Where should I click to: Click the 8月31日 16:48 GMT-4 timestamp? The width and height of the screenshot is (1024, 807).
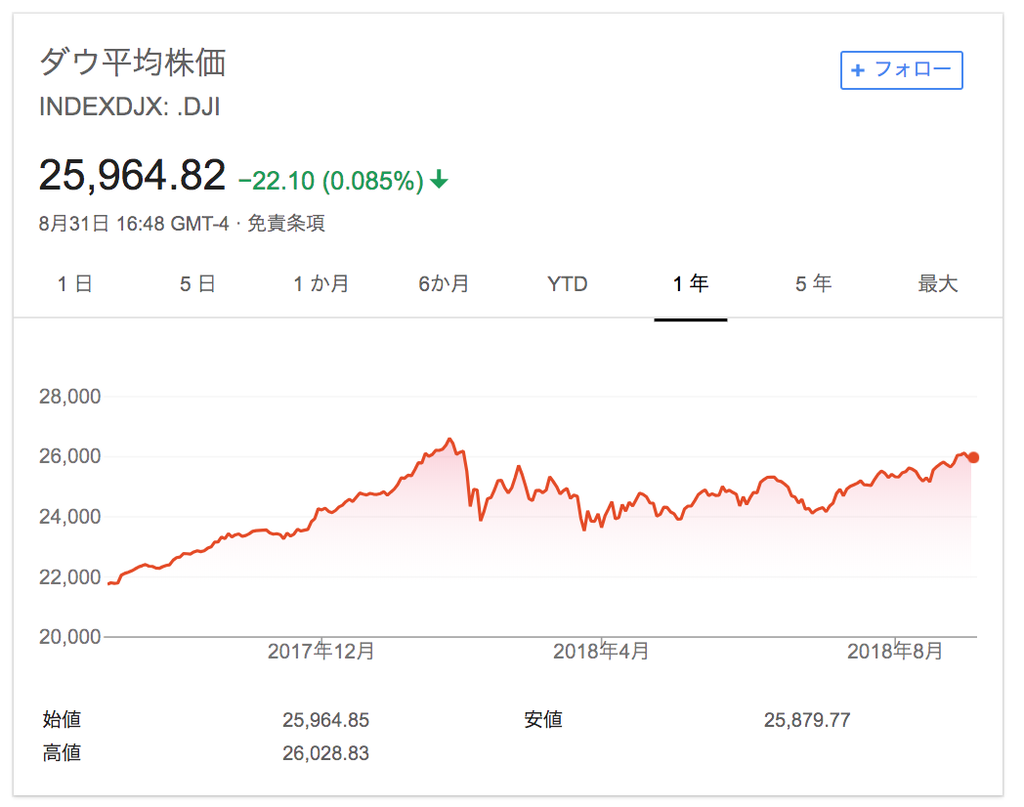pyautogui.click(x=134, y=223)
